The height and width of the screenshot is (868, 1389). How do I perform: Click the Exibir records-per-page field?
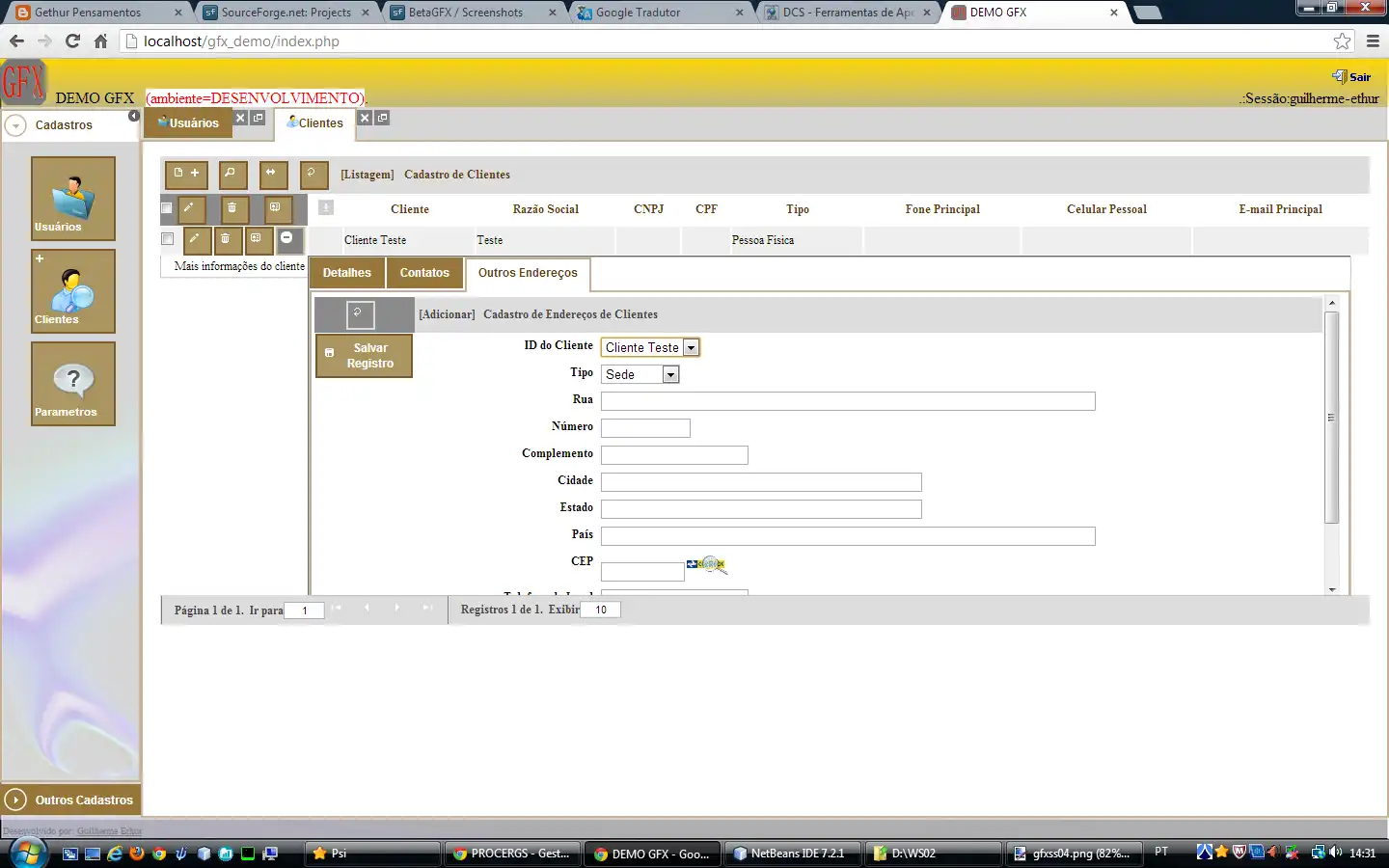point(601,610)
